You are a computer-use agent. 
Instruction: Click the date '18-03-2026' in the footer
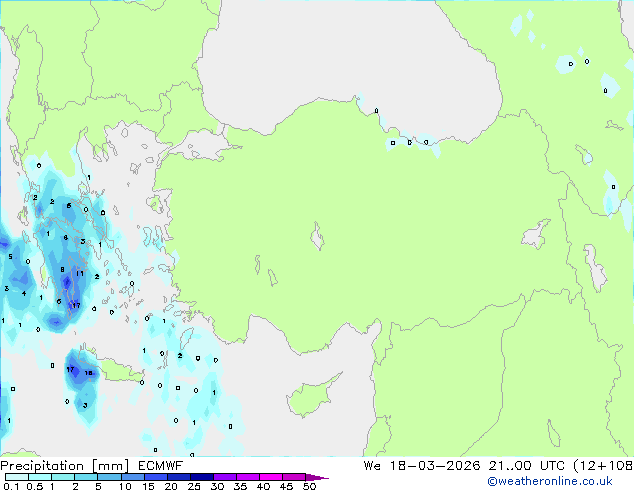[435, 466]
